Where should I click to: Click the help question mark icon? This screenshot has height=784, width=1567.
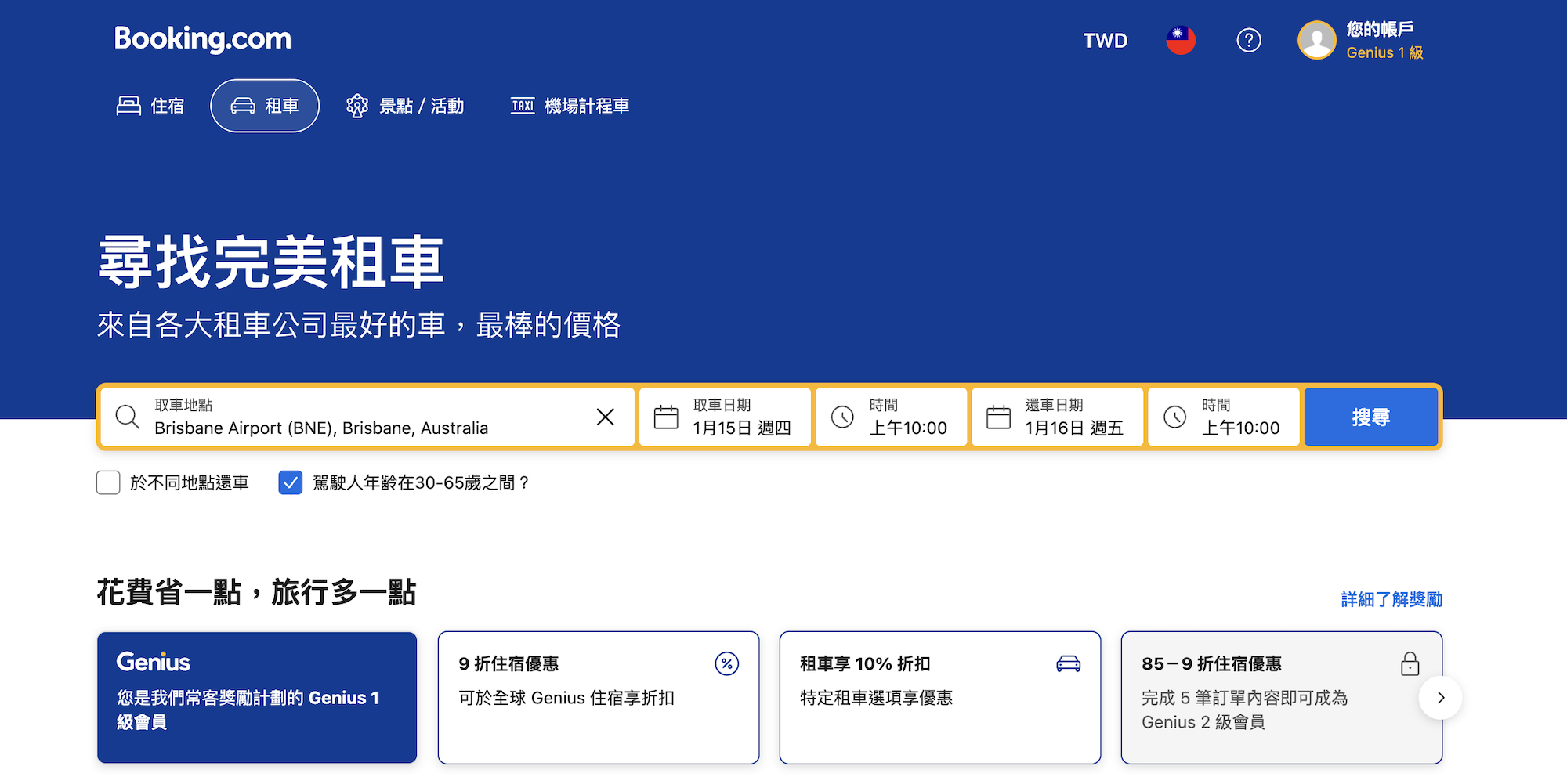click(x=1249, y=40)
